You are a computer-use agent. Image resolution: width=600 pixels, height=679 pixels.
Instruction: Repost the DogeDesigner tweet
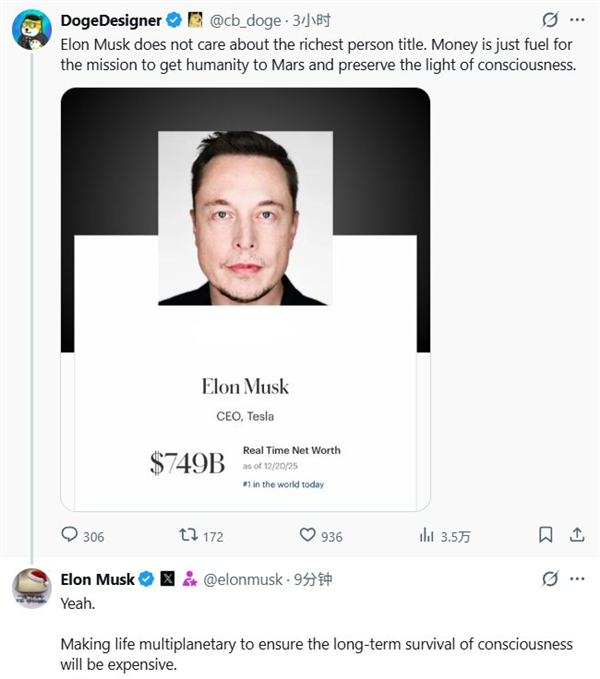click(187, 536)
